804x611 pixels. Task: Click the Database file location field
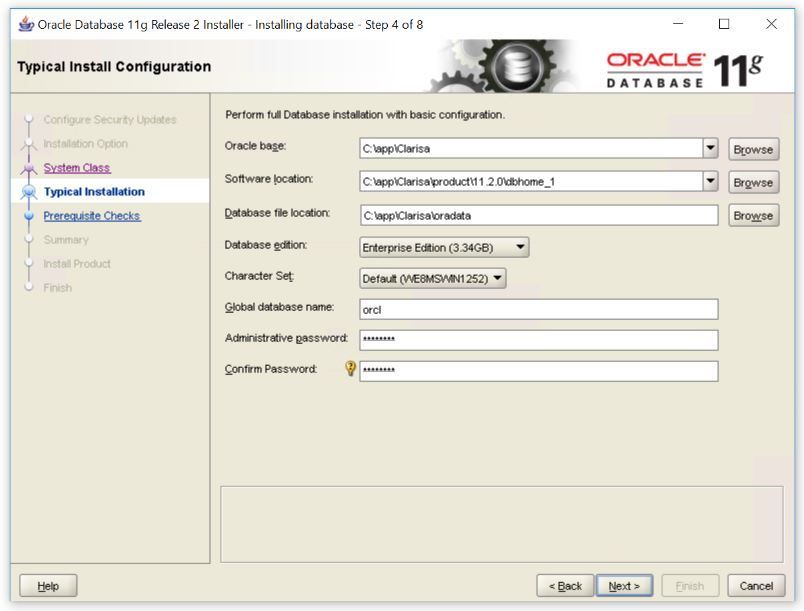(x=539, y=215)
